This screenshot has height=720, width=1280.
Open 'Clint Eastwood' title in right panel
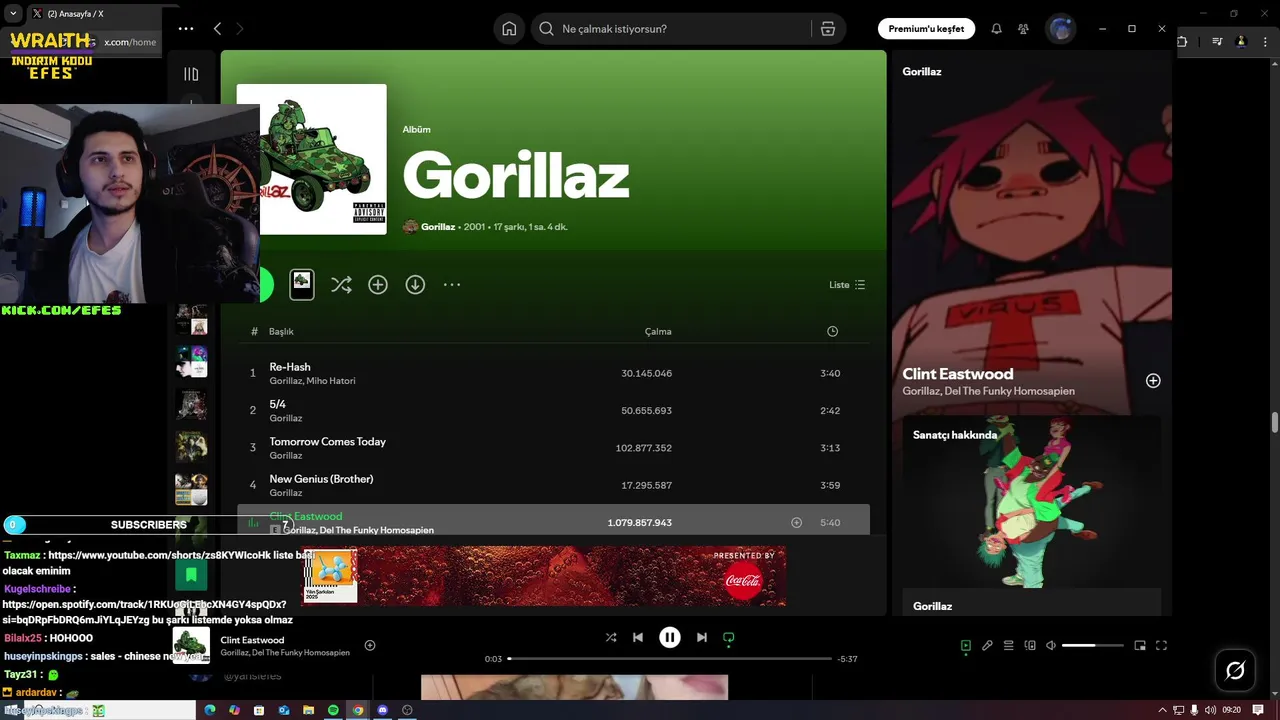point(958,374)
